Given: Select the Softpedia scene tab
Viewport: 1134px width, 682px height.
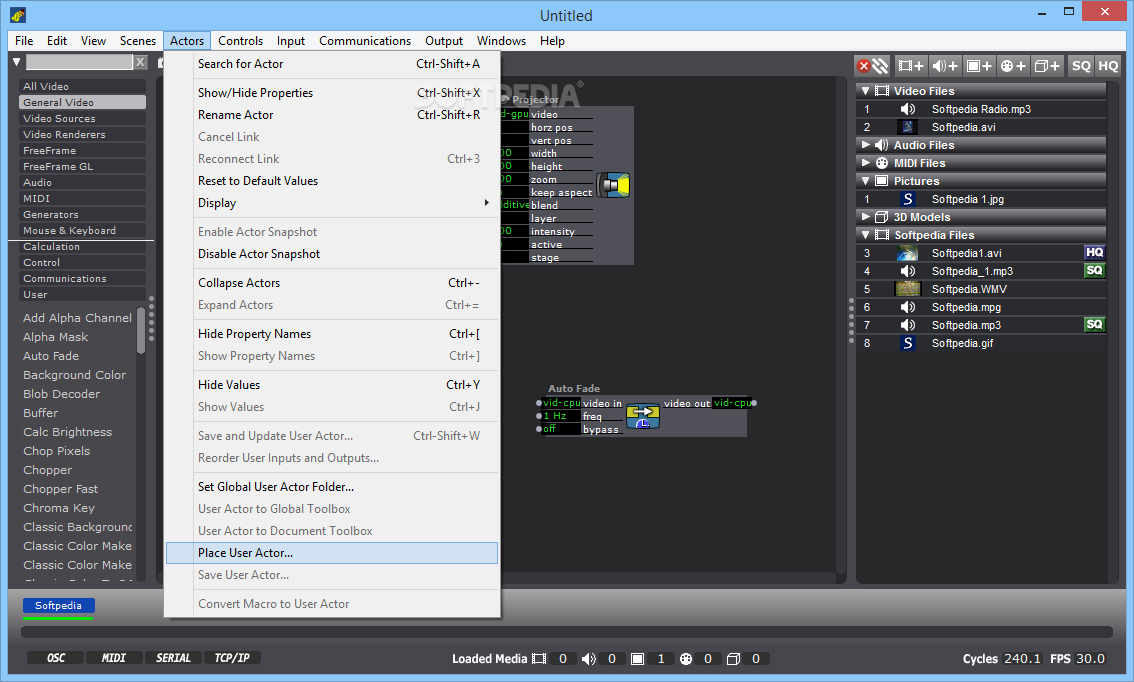Looking at the screenshot, I should pyautogui.click(x=59, y=606).
